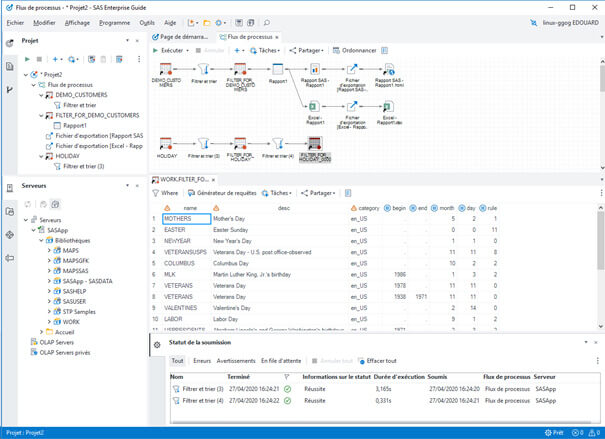Open the Outils menu
Screen dimensions: 605x439
coord(147,23)
